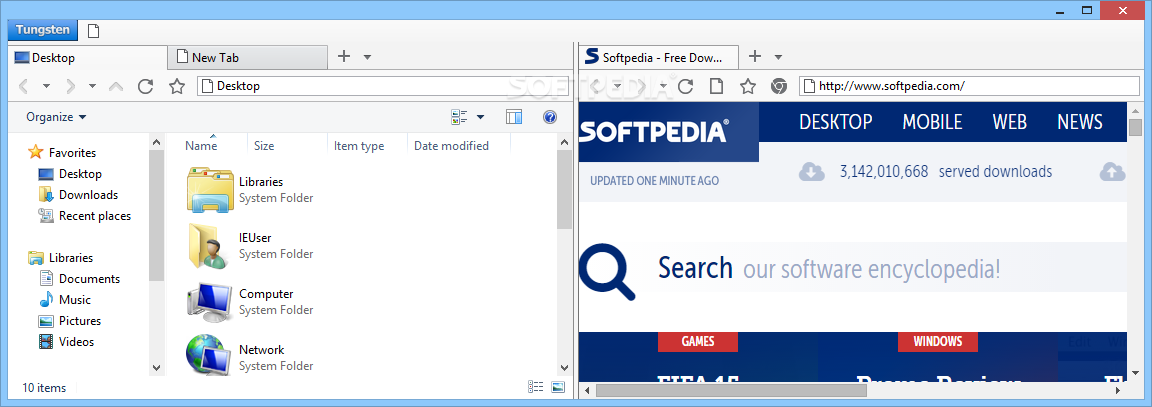Click the Desktop address field
This screenshot has height=407, width=1152.
pyautogui.click(x=384, y=86)
